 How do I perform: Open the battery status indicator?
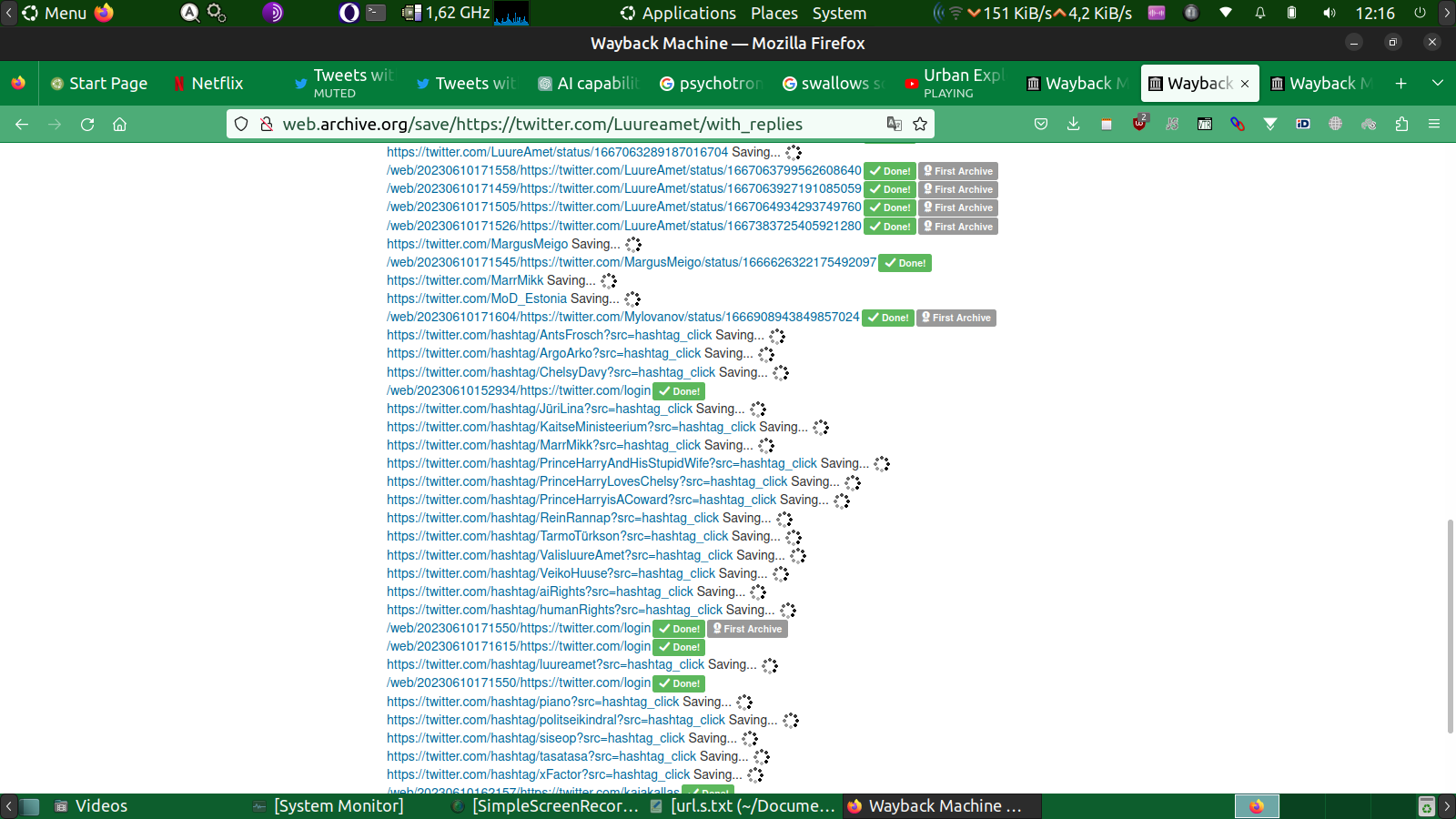[1291, 13]
